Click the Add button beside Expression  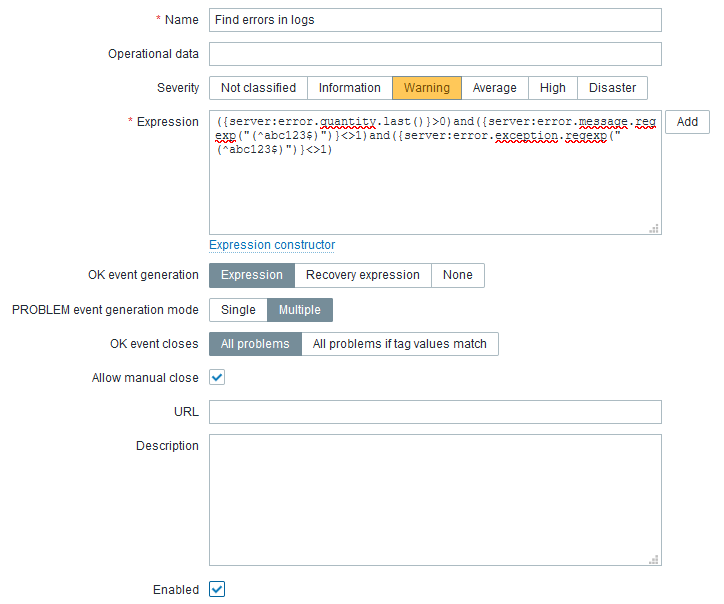tap(687, 122)
